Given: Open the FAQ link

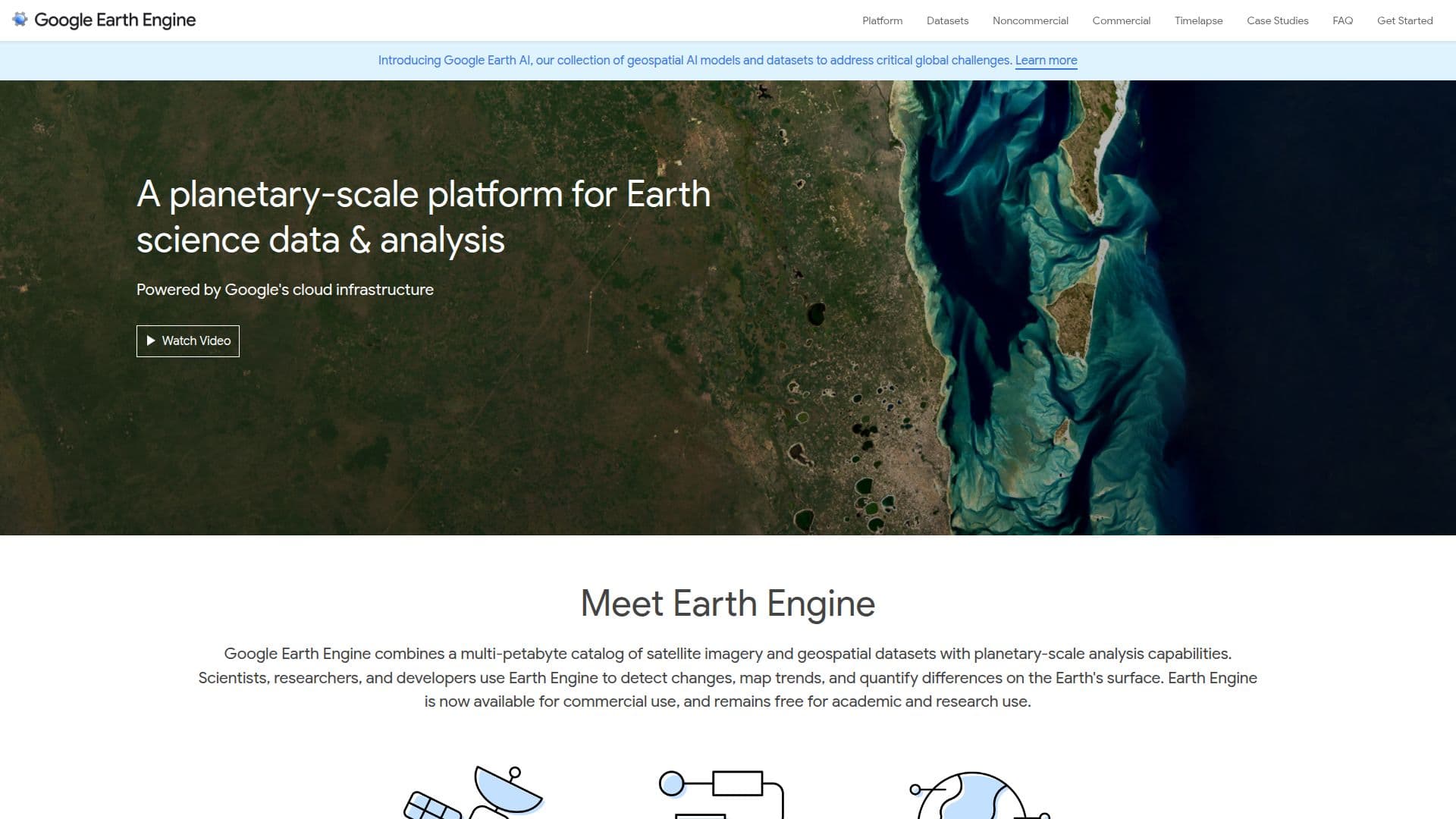Looking at the screenshot, I should pyautogui.click(x=1342, y=20).
